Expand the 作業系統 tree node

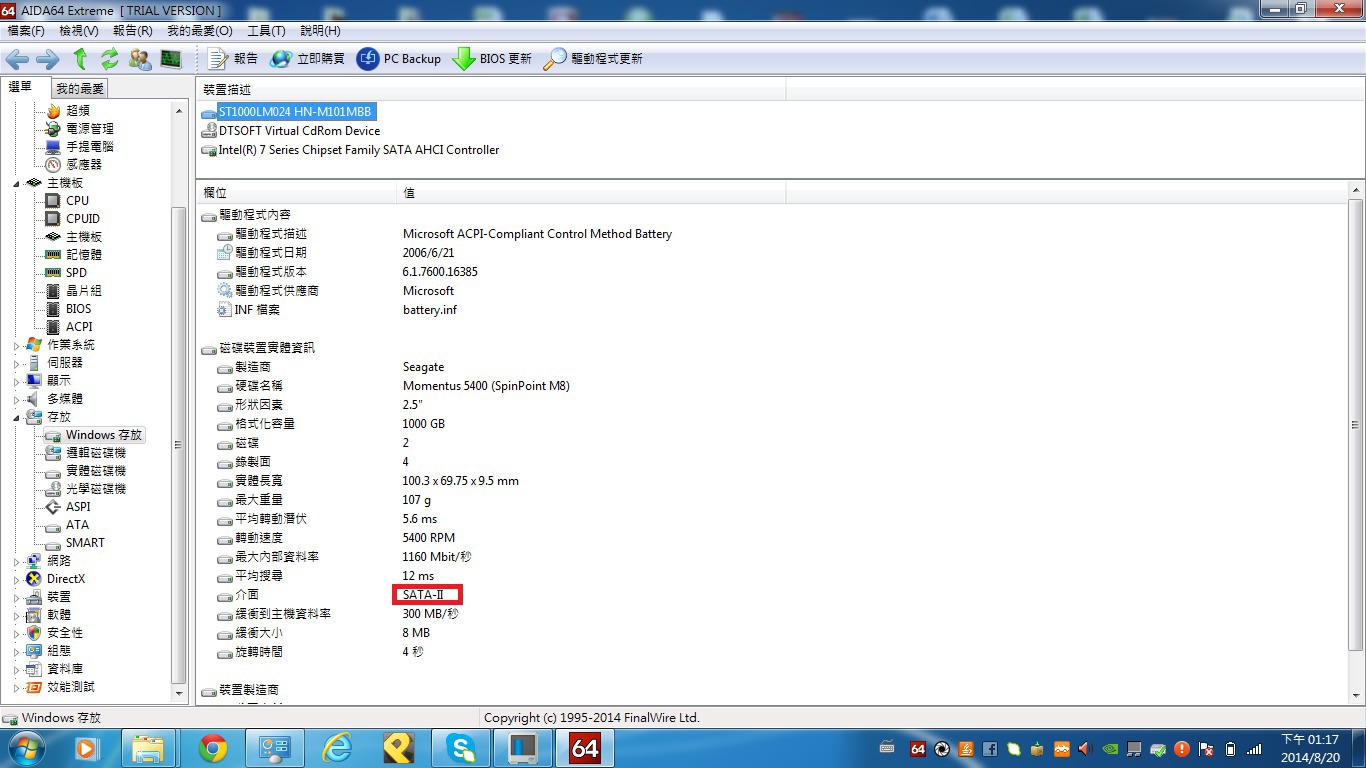coord(16,345)
